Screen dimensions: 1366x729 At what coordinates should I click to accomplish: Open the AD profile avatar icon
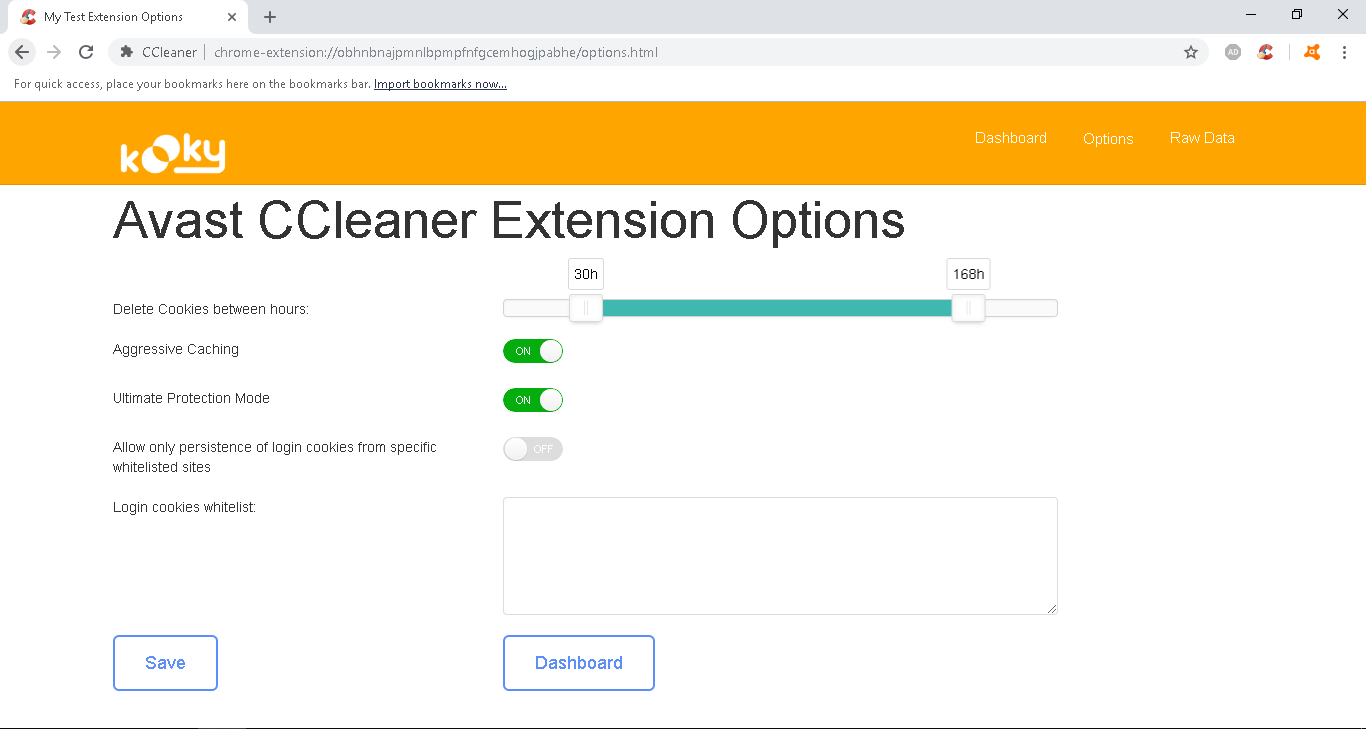1233,52
